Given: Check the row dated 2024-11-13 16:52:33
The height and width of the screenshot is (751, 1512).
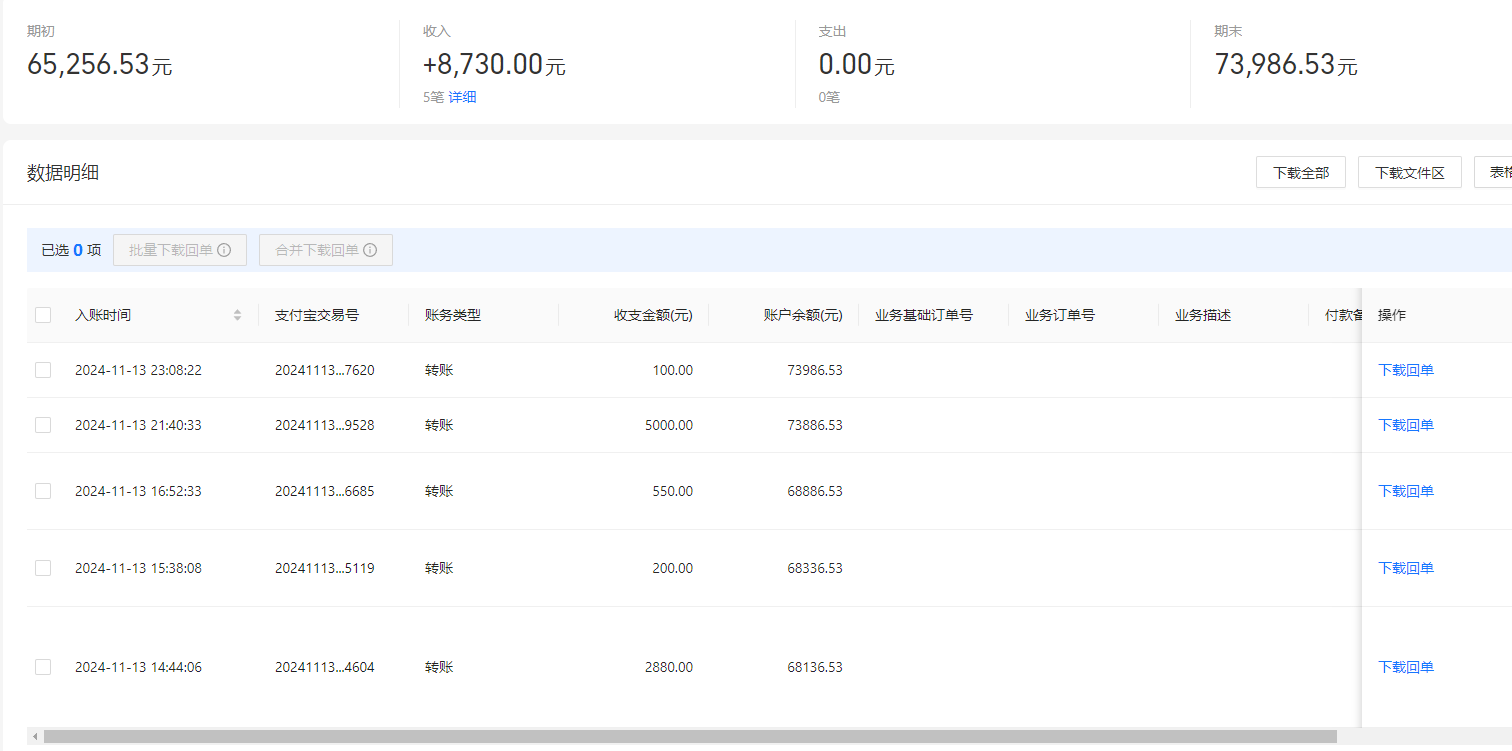Looking at the screenshot, I should click(43, 491).
